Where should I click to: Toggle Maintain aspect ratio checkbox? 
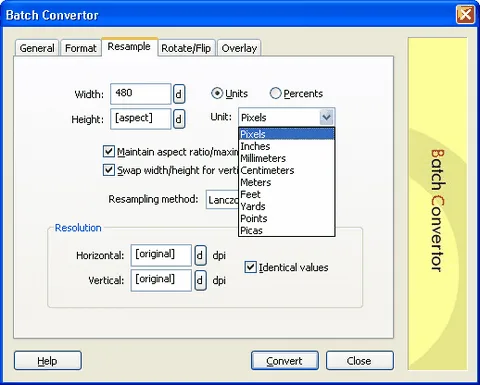point(109,151)
